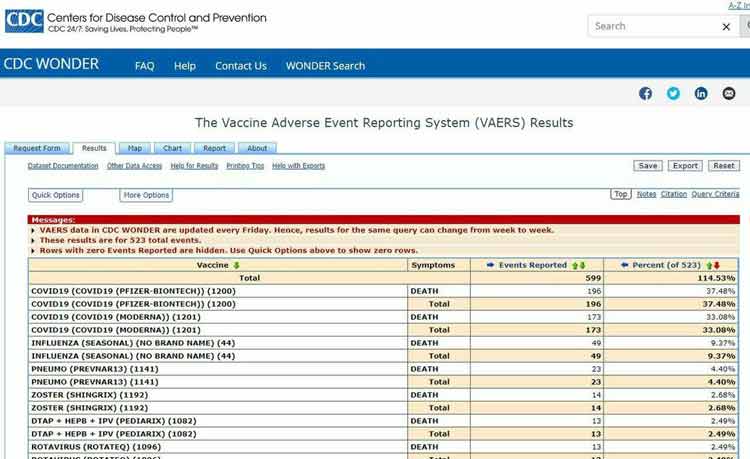This screenshot has width=750, height=459.
Task: Select ROTAVIRUS (ROTATEQ) DEATH row vaccine cell
Action: click(x=218, y=447)
